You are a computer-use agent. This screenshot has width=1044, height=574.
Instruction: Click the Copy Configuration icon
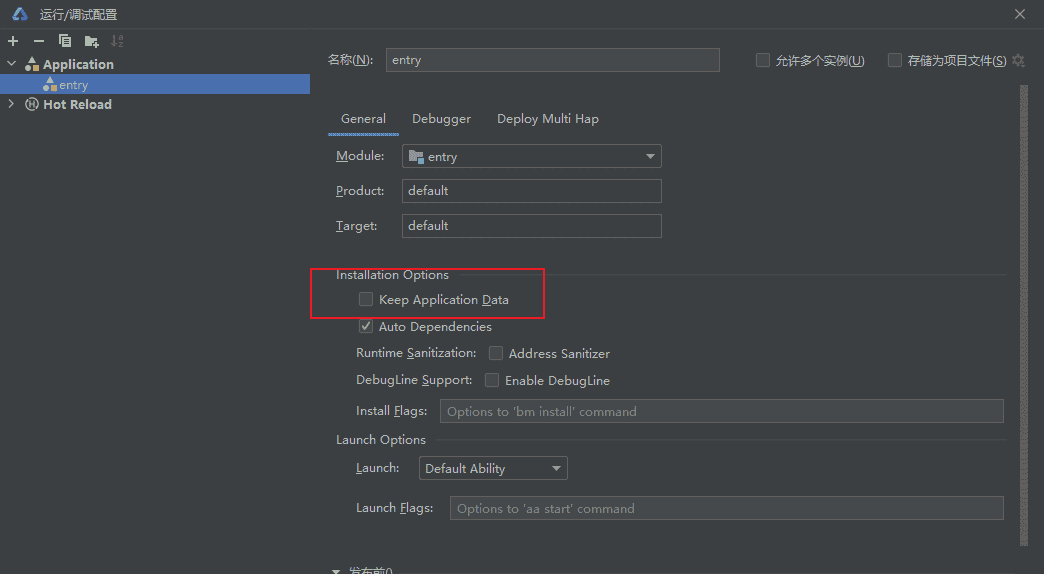tap(65, 41)
